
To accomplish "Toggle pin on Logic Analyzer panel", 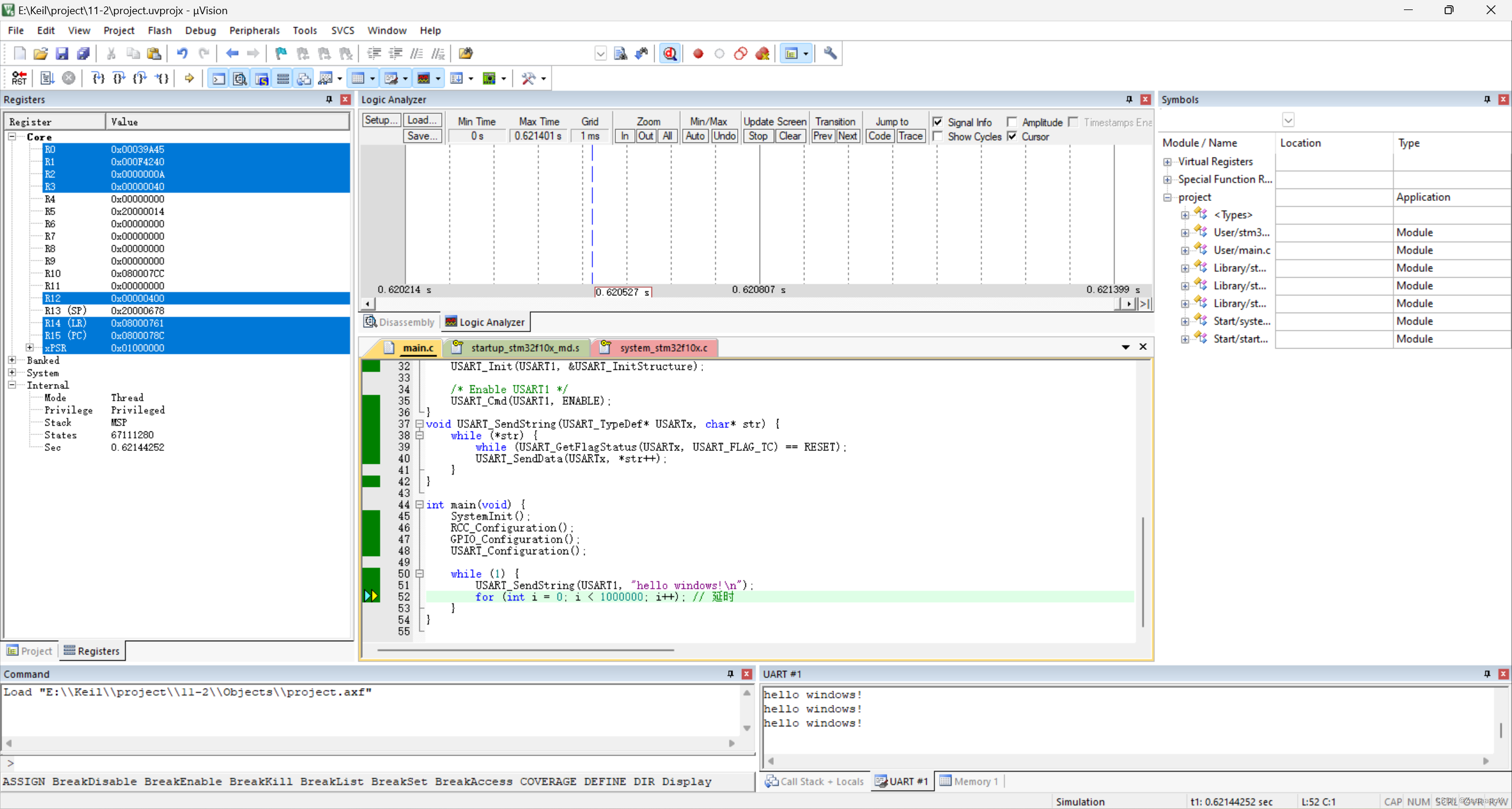I will coord(1129,99).
